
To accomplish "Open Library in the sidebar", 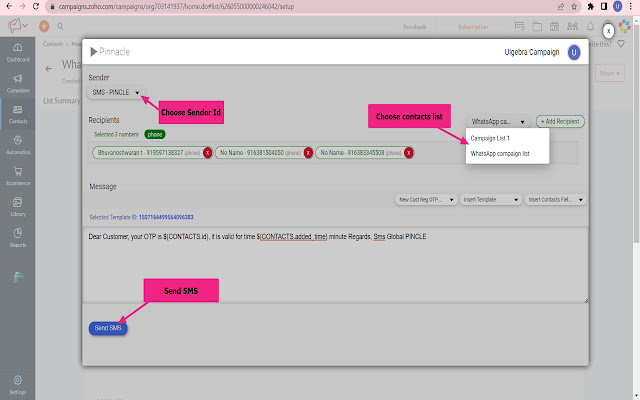I will point(18,207).
